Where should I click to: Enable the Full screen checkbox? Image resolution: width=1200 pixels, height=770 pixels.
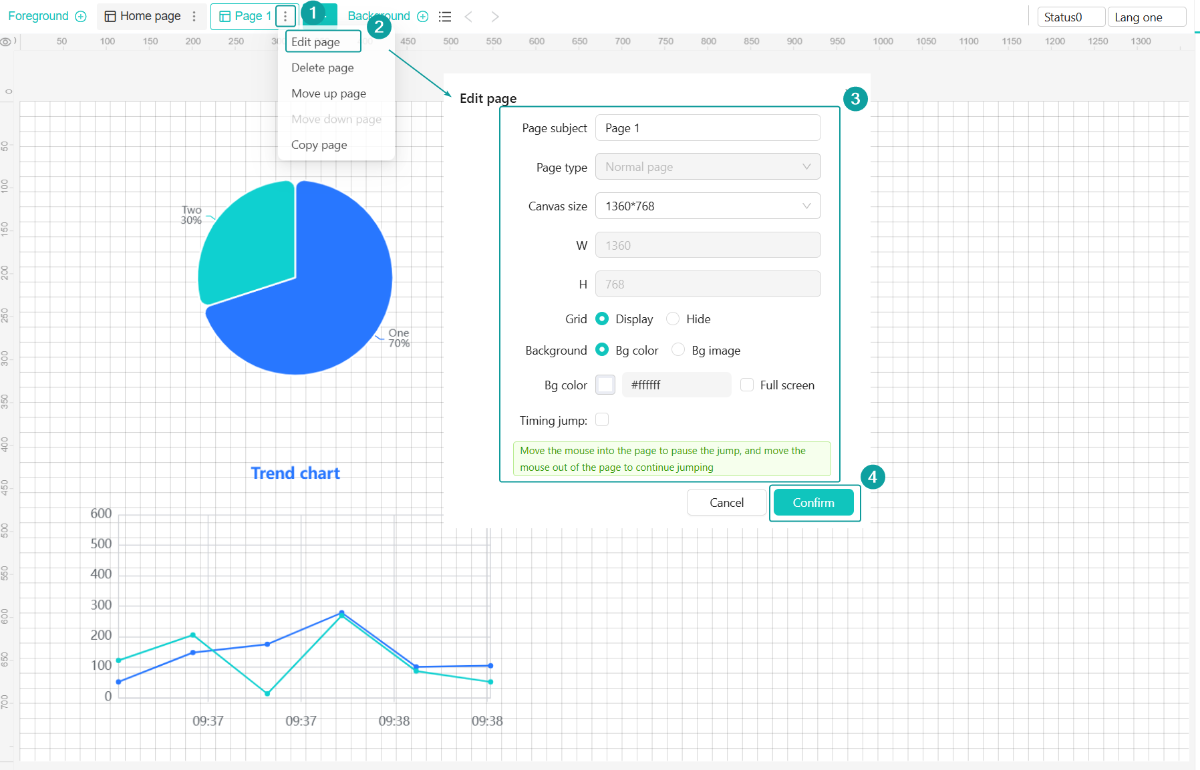[x=747, y=385]
